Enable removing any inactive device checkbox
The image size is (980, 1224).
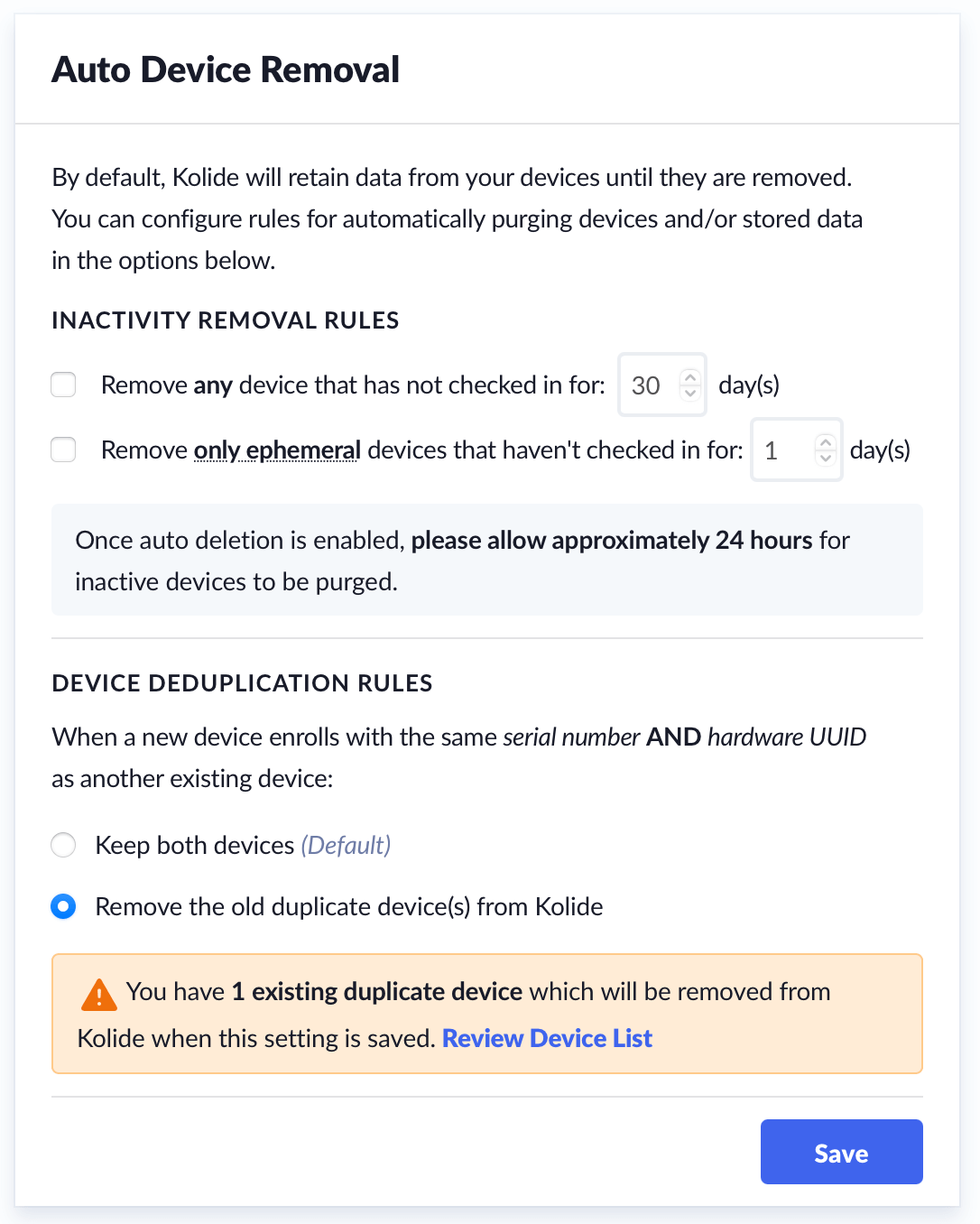[x=63, y=385]
